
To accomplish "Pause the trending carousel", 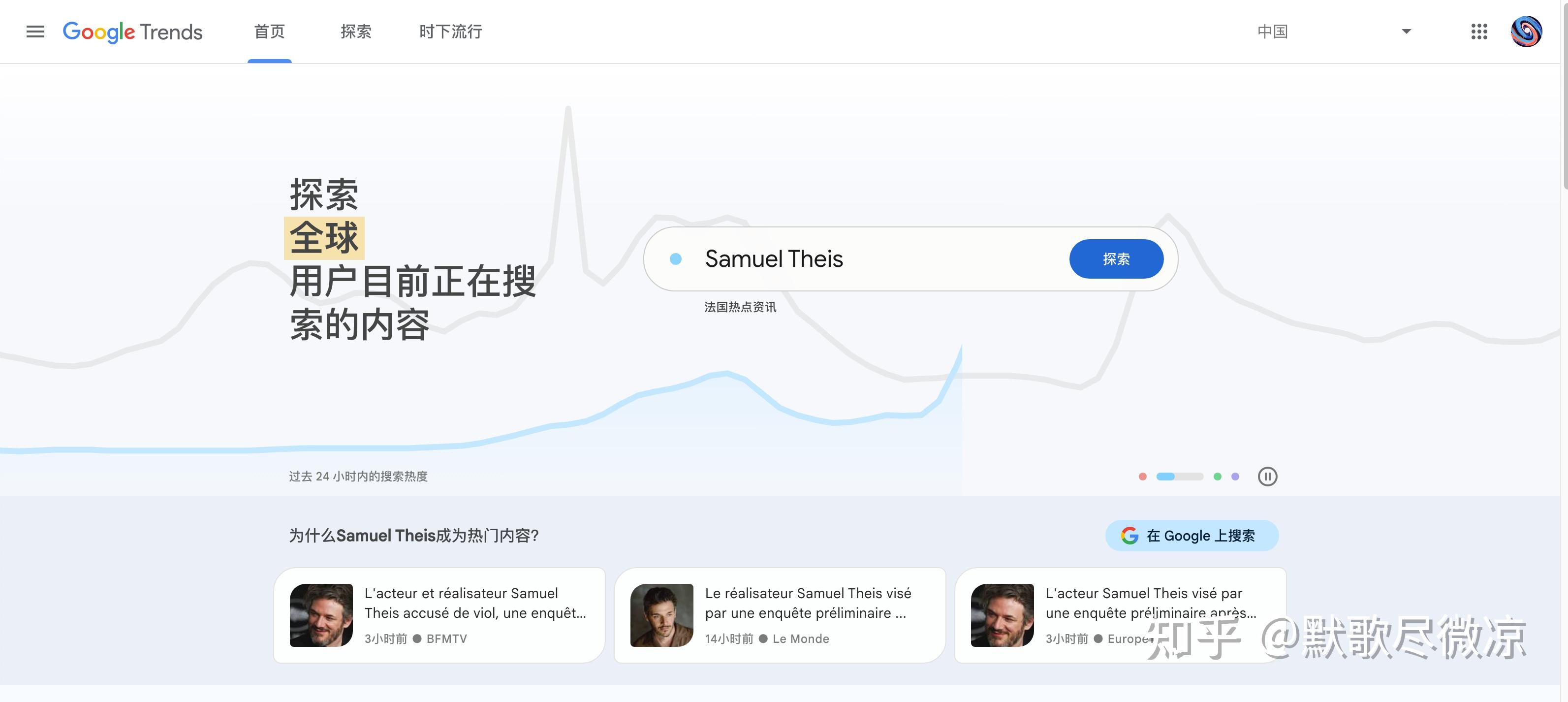I will pos(1267,476).
